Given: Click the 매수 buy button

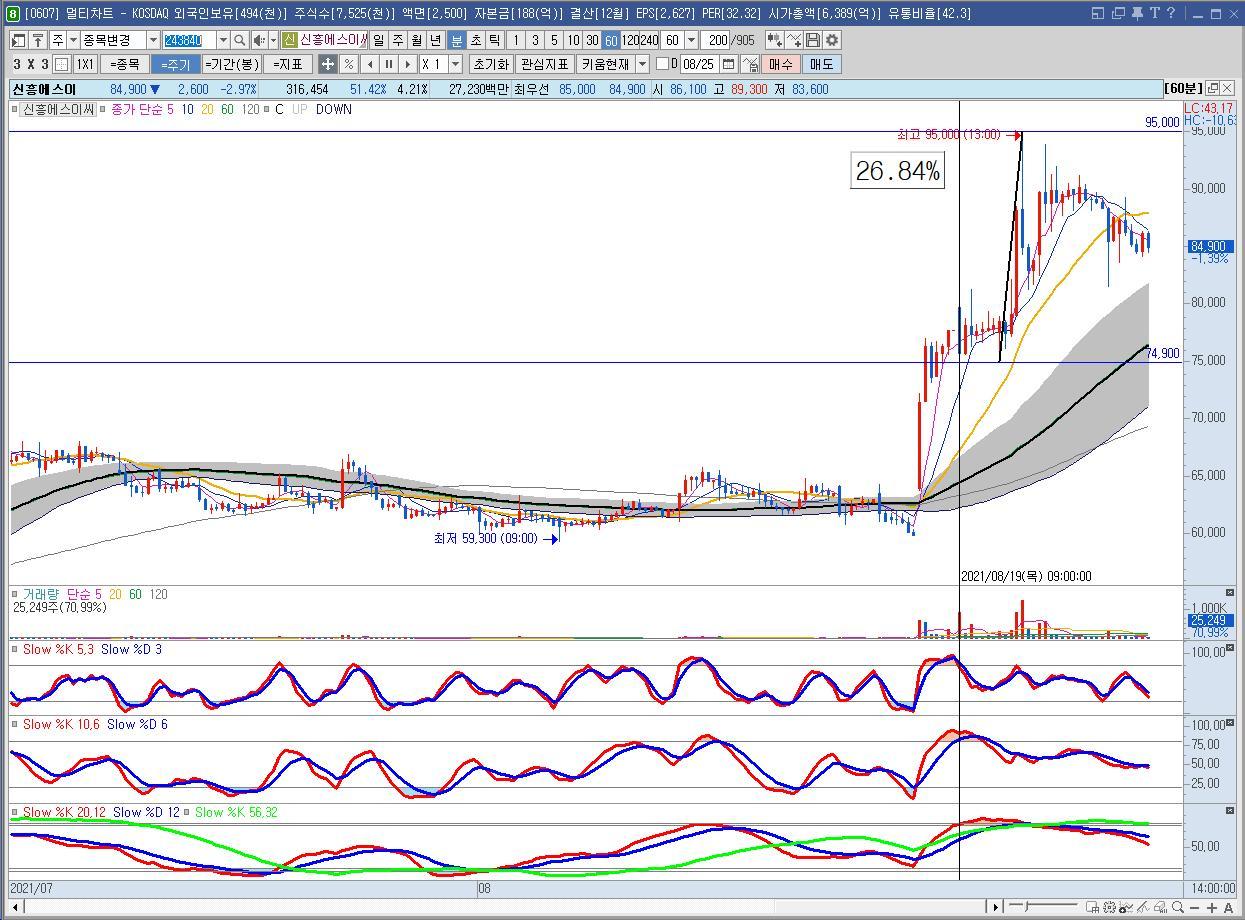Looking at the screenshot, I should 779,64.
